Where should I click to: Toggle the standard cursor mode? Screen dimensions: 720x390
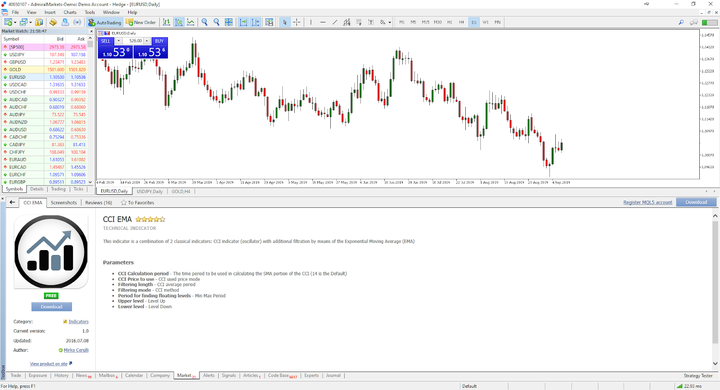(x=285, y=22)
